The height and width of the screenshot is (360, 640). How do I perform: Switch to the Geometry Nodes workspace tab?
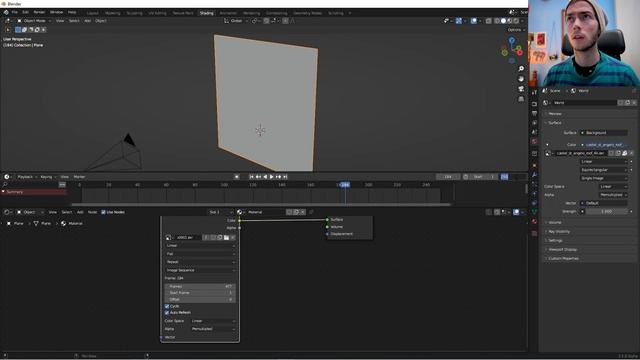pyautogui.click(x=307, y=13)
